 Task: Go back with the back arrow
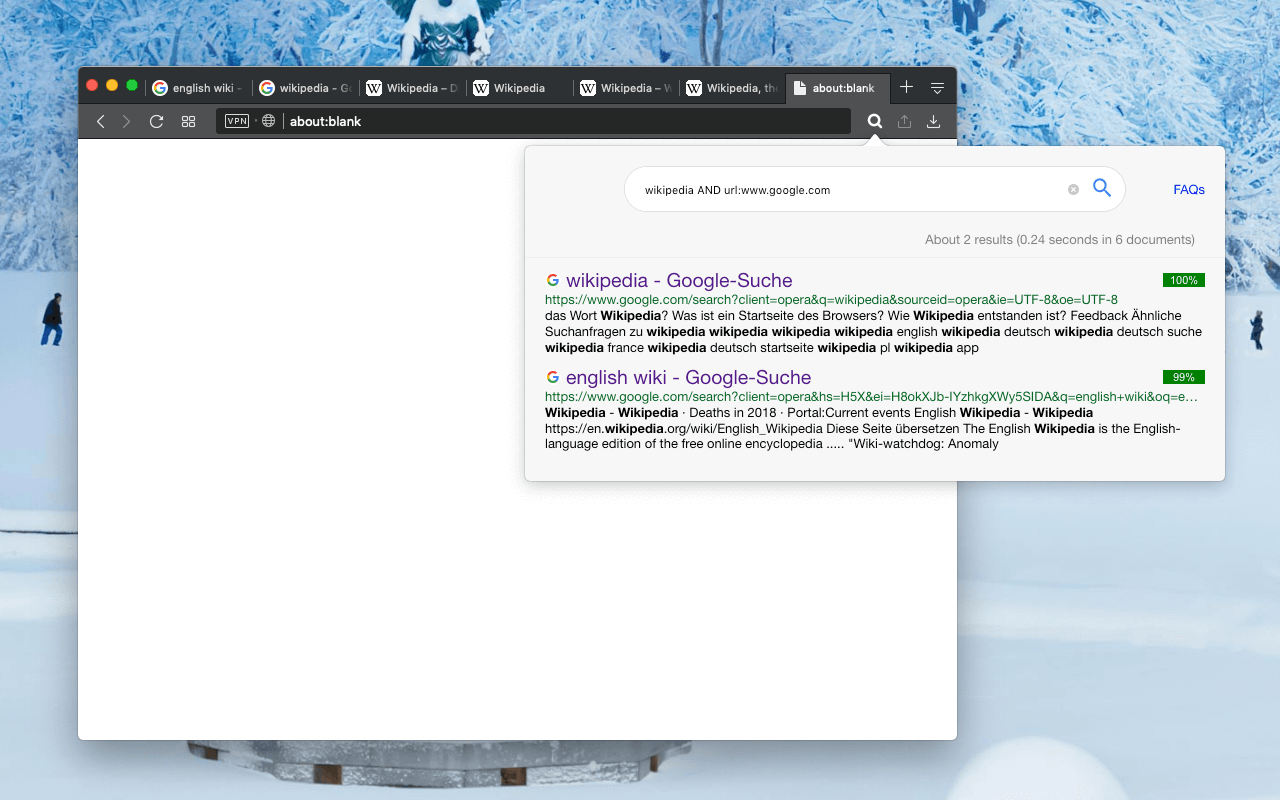point(100,121)
